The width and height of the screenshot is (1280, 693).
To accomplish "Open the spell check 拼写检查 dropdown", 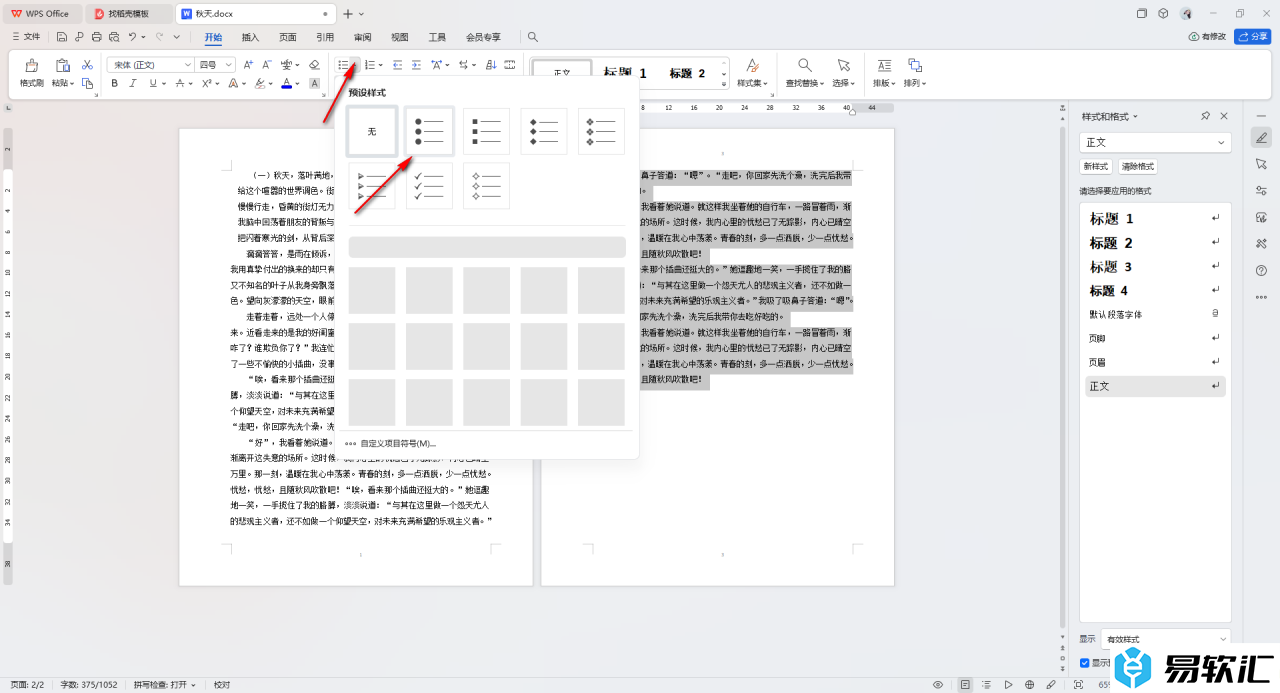I will (x=163, y=685).
